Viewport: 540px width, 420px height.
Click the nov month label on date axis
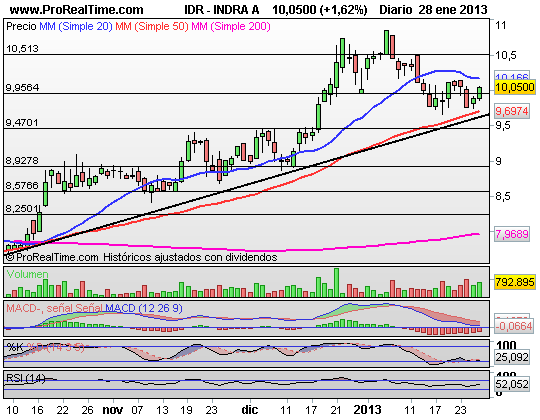click(113, 410)
